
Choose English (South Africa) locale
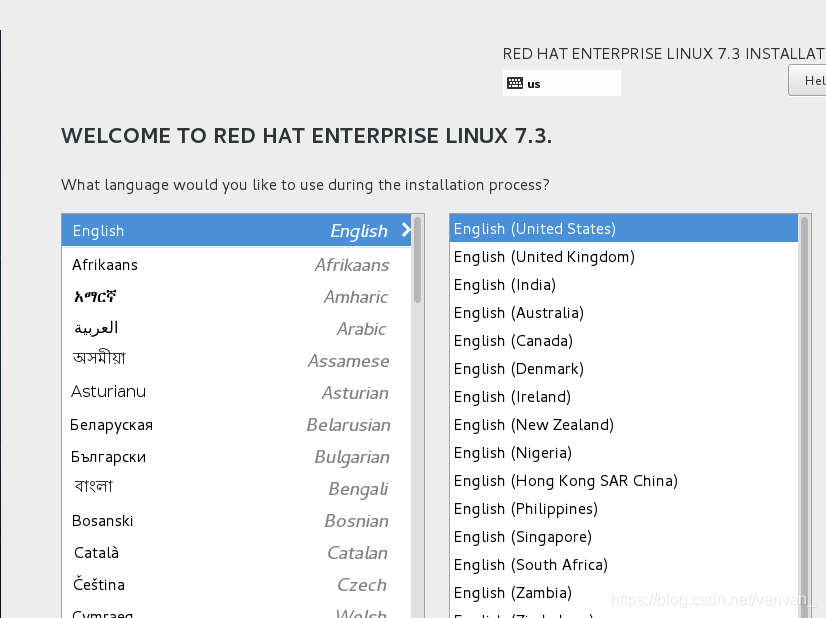(624, 564)
